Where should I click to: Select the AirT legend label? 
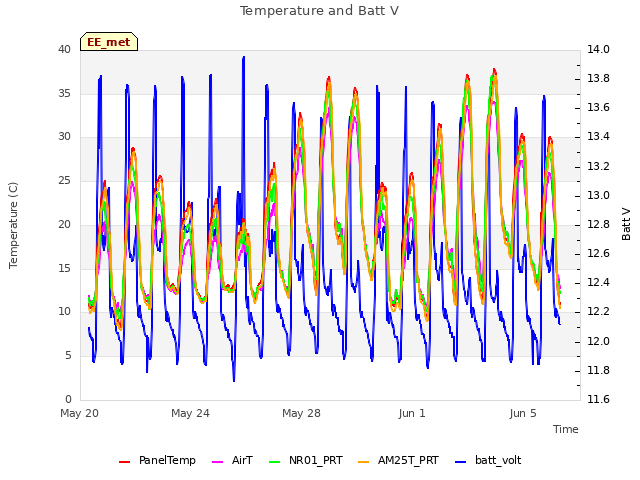[x=242, y=460]
